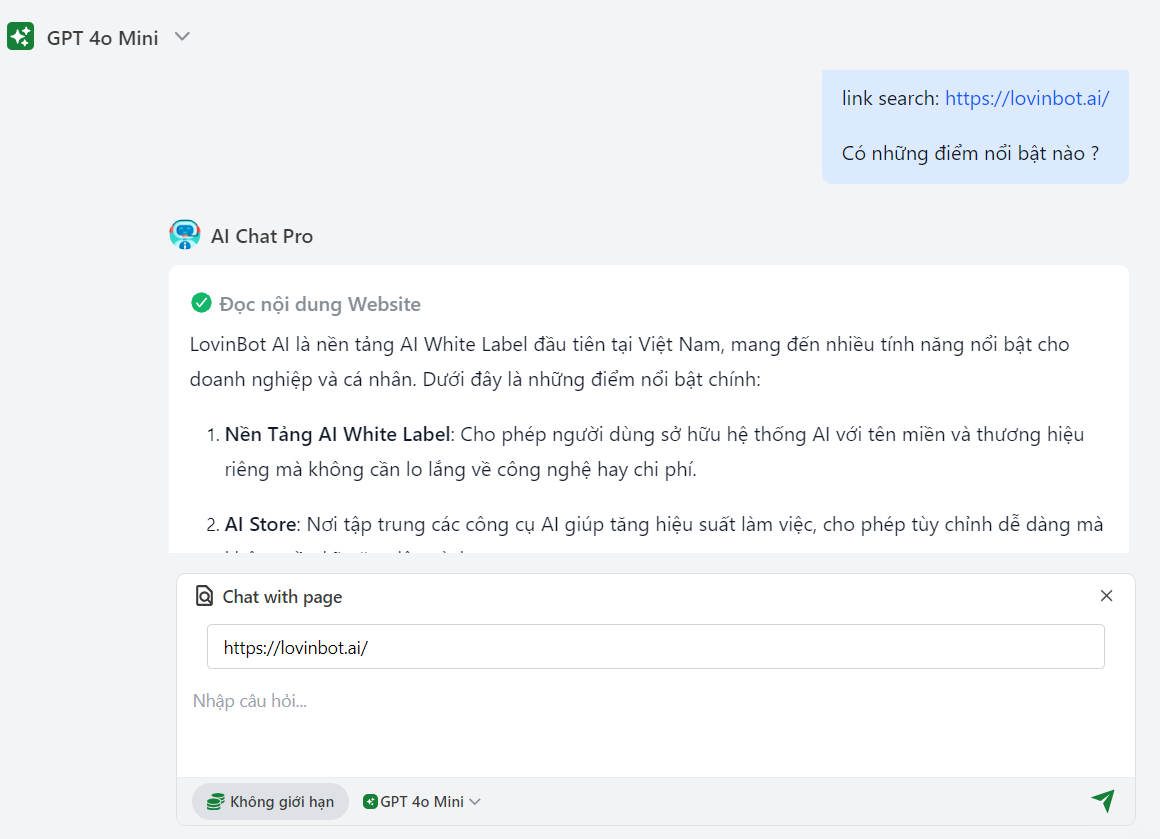Click the Chat with page document icon

pyautogui.click(x=204, y=596)
